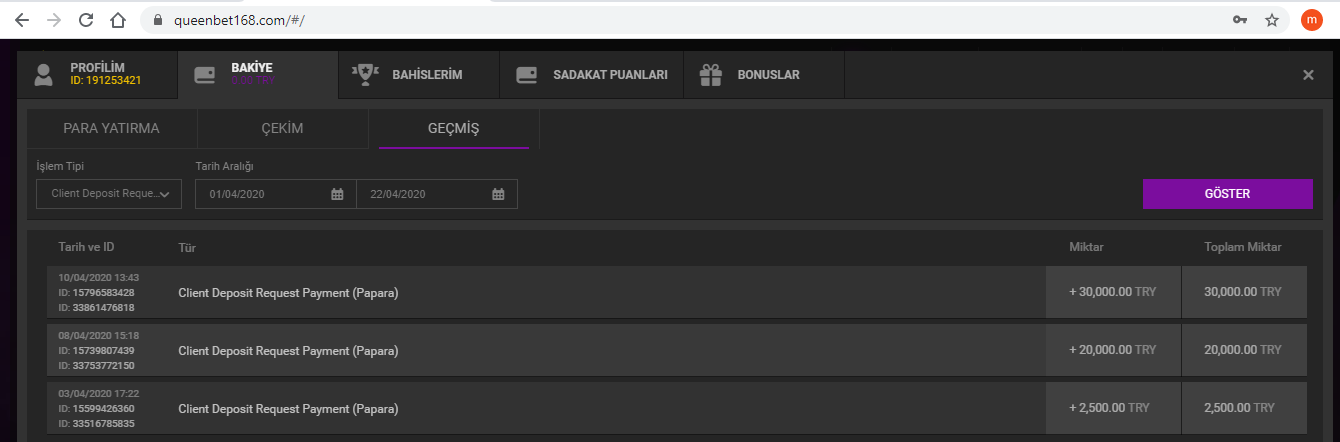Expand the İşlem Tipi dropdown
The width and height of the screenshot is (1340, 442).
(x=109, y=194)
